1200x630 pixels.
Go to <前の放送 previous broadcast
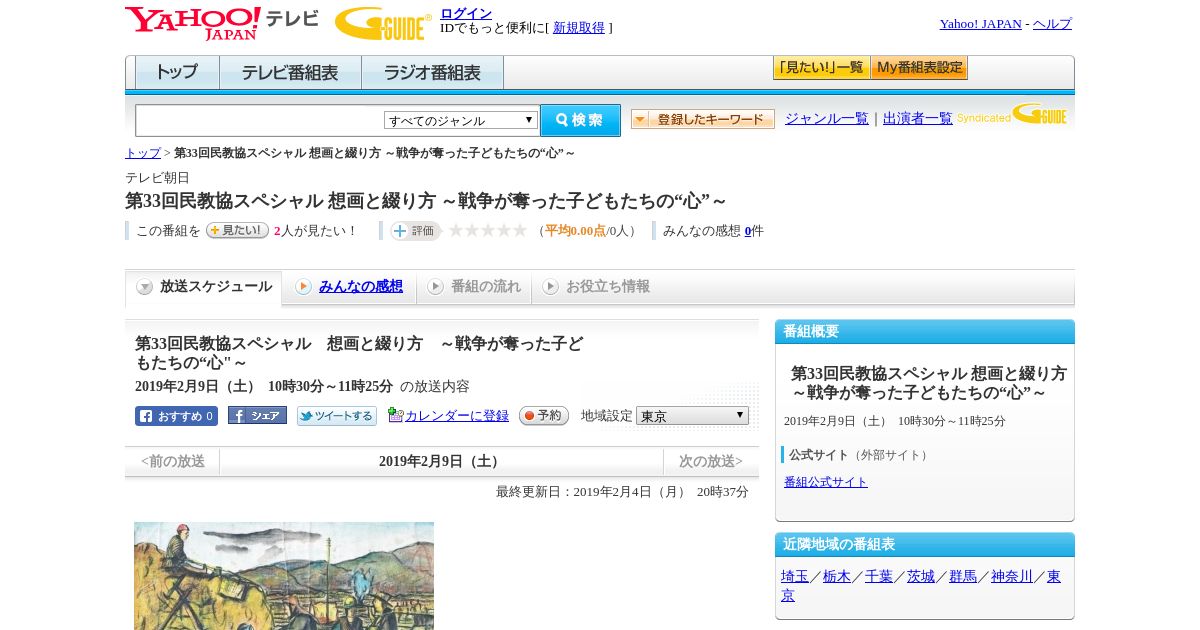[x=173, y=461]
